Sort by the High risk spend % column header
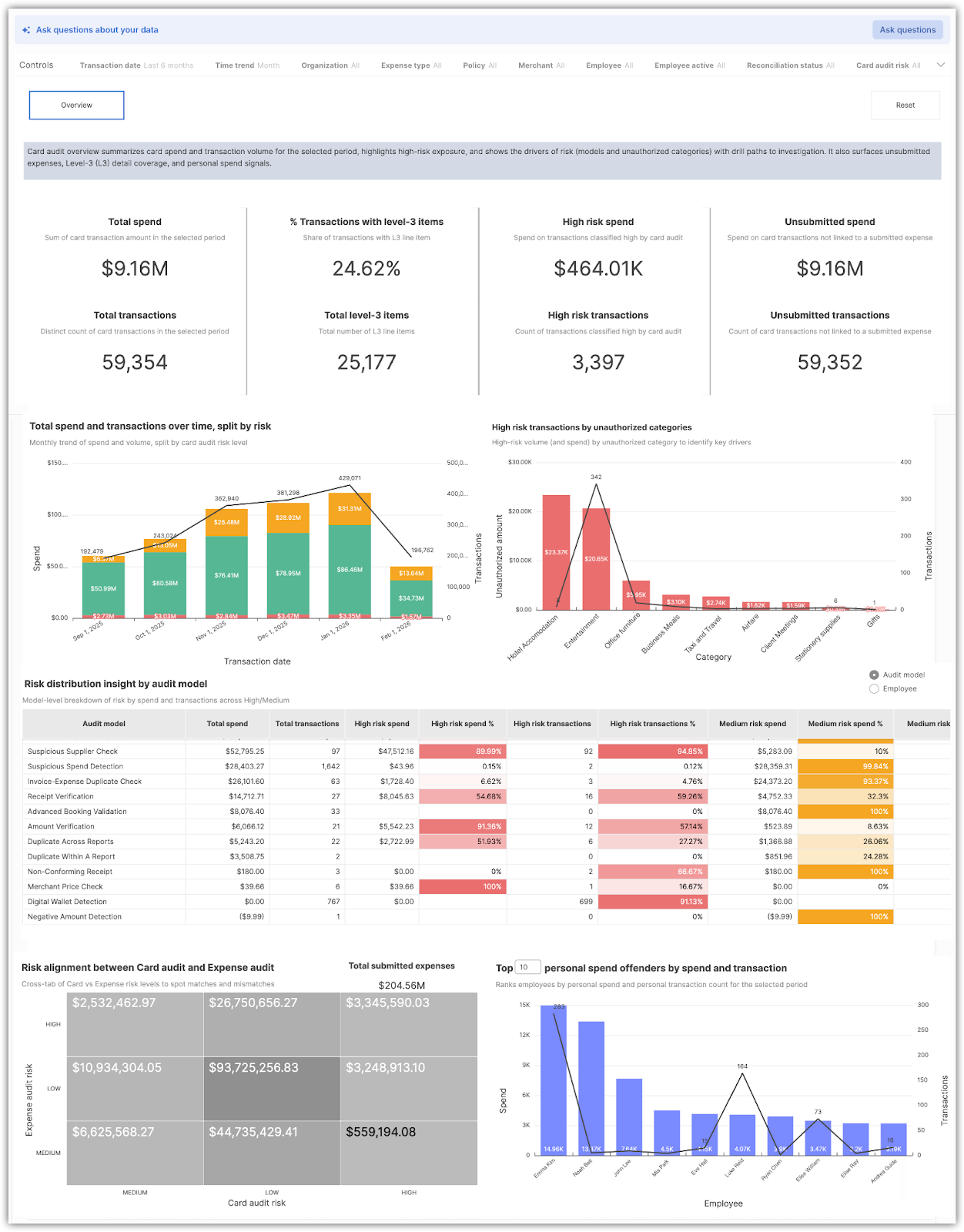 [462, 724]
